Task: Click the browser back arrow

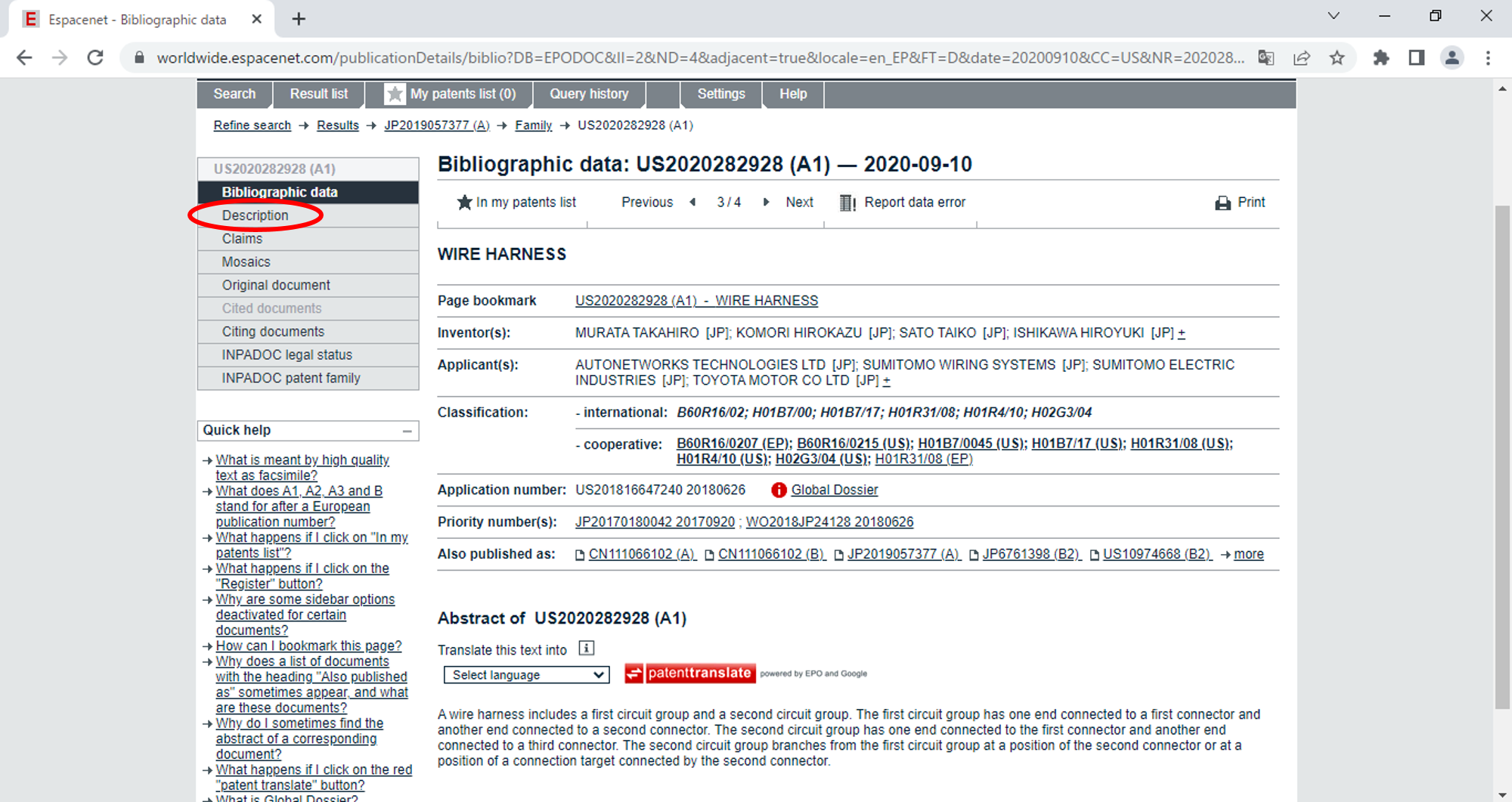Action: (24, 57)
